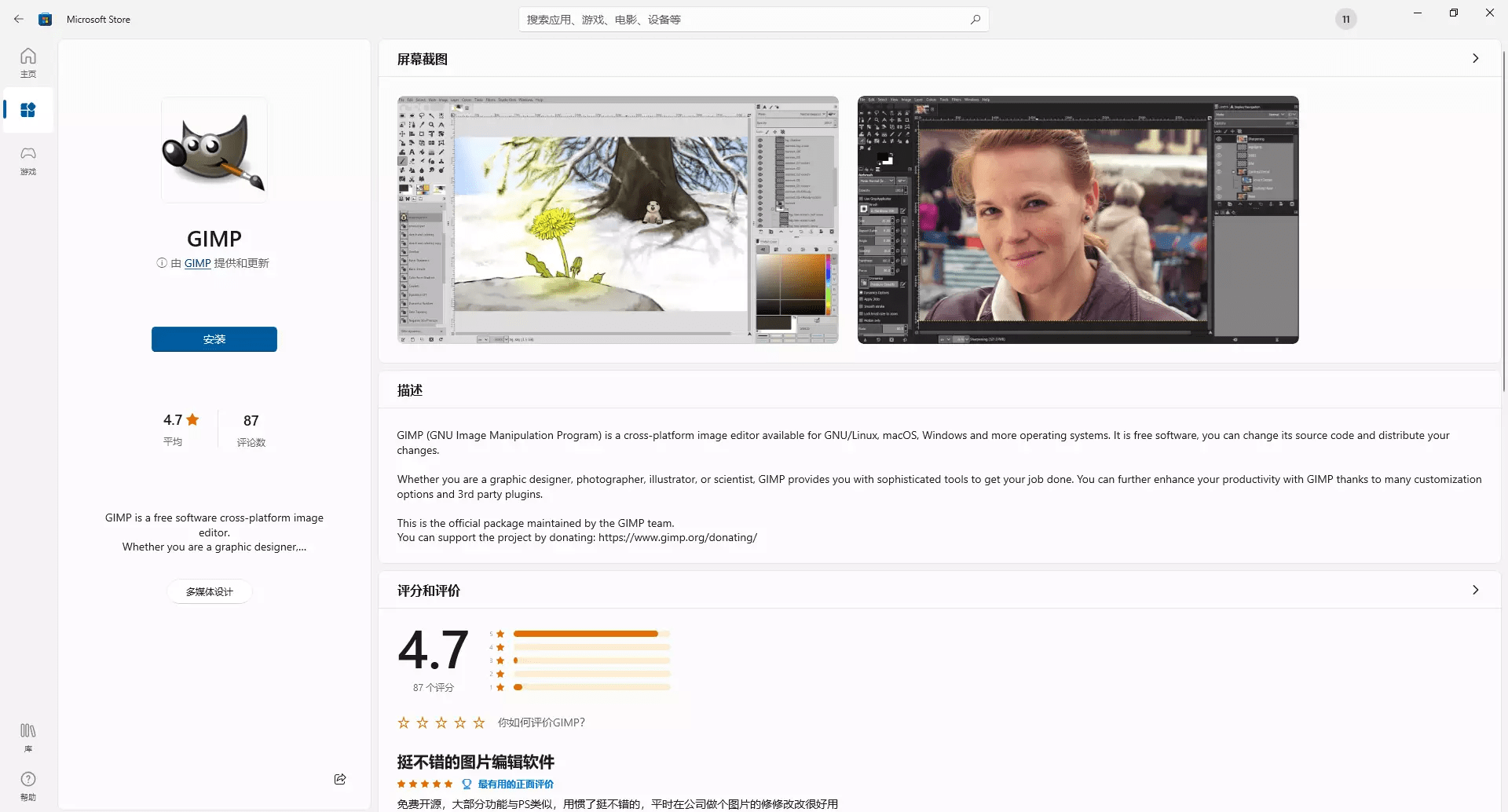Click the 4-star rating bar
The image size is (1508, 812).
[592, 647]
